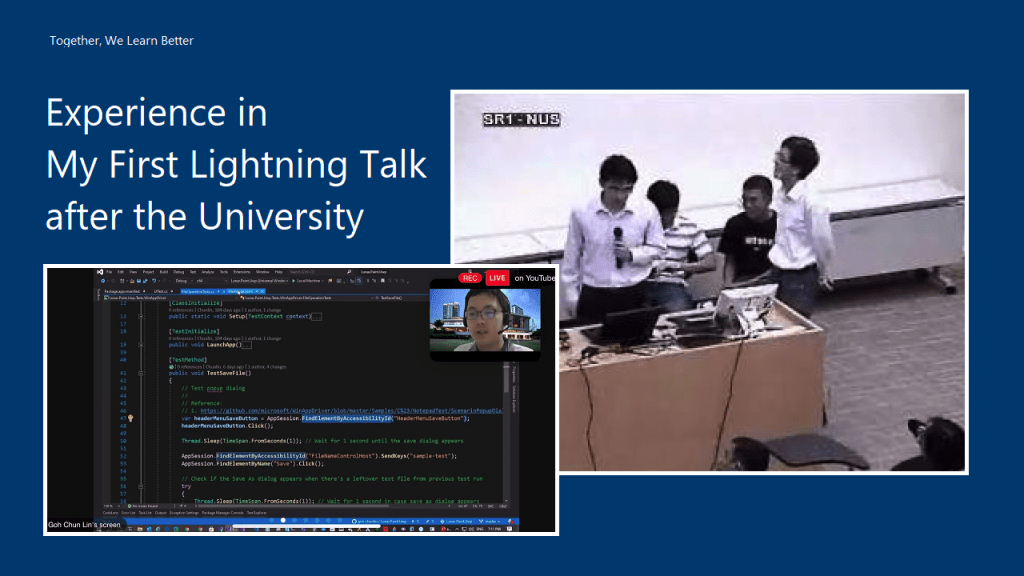This screenshot has width=1024, height=576.
Task: Click the Save All icon in the toolbar
Action: coord(145,281)
